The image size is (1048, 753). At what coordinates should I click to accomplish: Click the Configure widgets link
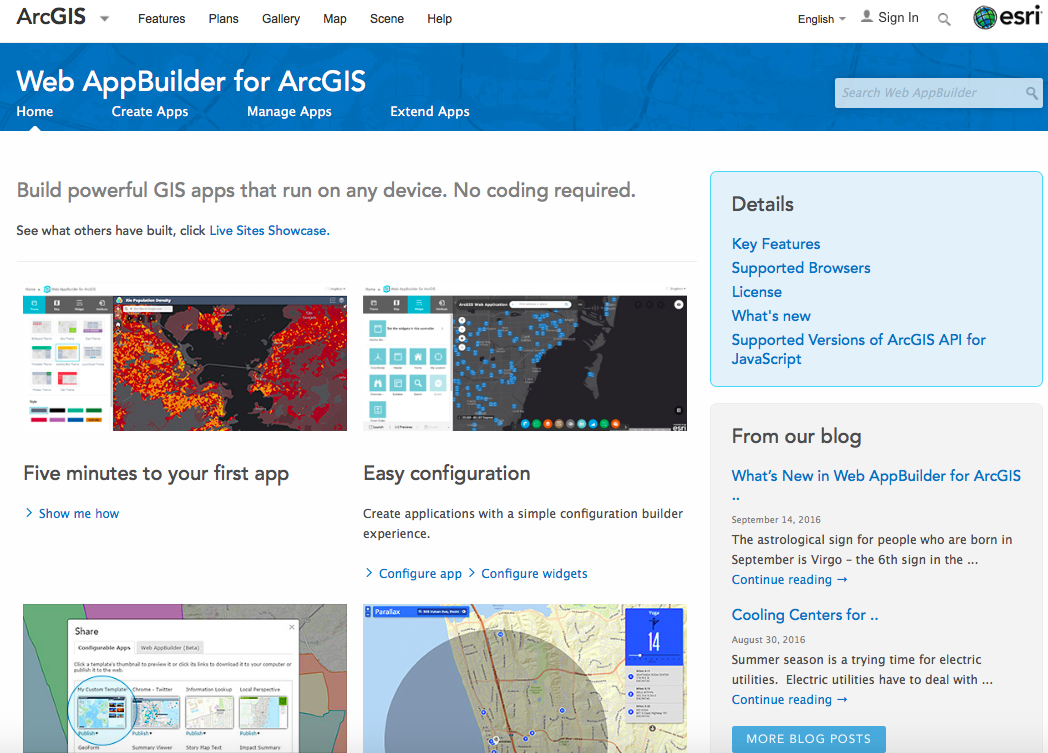(x=535, y=573)
